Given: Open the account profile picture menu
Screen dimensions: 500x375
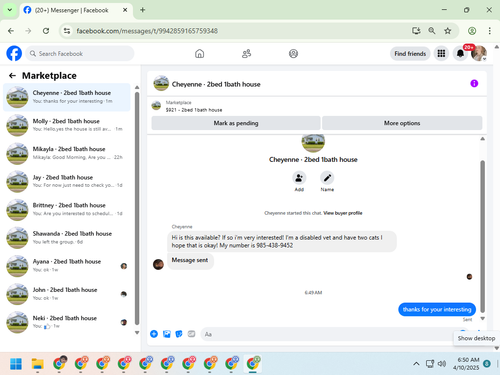Looking at the screenshot, I should coord(479,53).
